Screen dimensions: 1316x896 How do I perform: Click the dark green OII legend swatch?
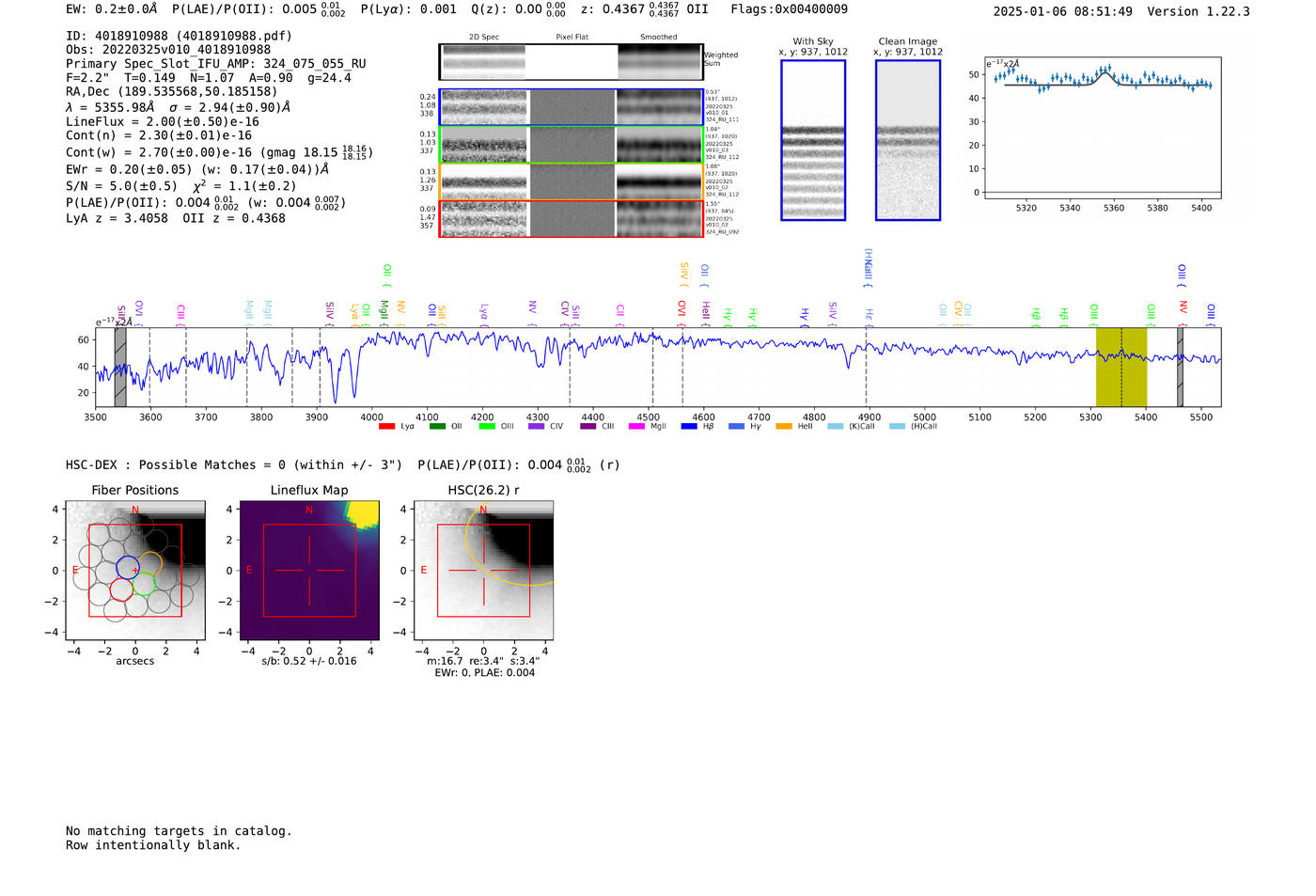coord(437,427)
